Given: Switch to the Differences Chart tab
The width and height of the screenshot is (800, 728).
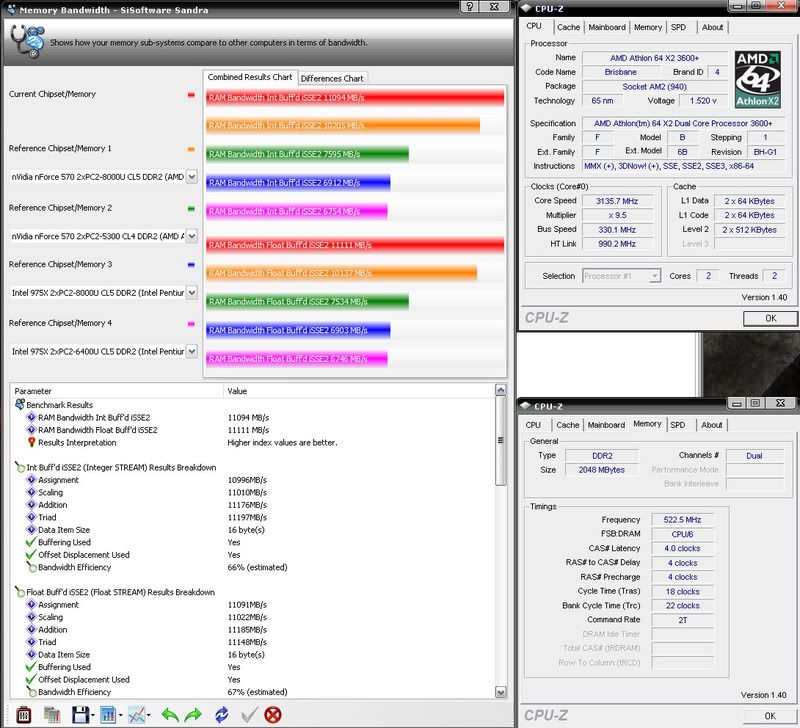Looking at the screenshot, I should (333, 78).
